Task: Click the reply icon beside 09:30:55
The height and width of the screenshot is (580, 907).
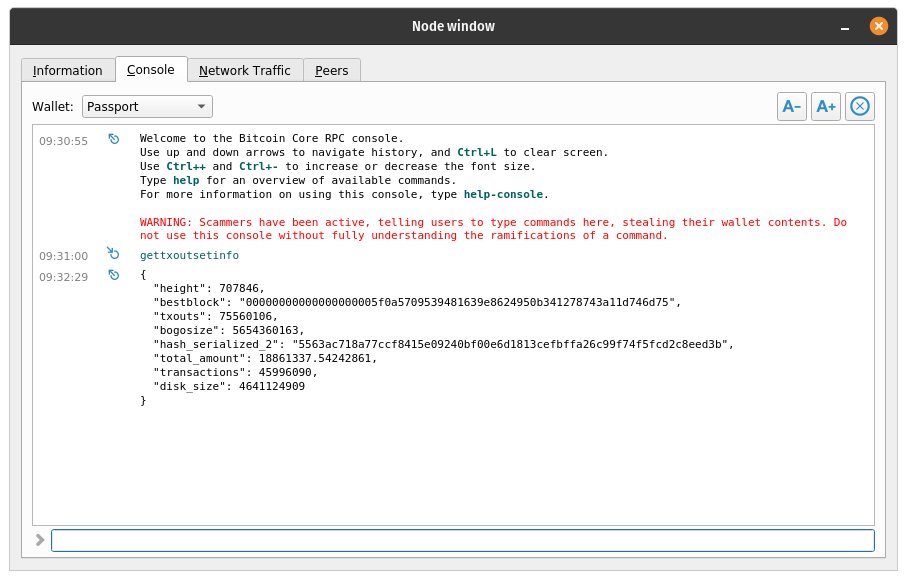Action: (113, 139)
